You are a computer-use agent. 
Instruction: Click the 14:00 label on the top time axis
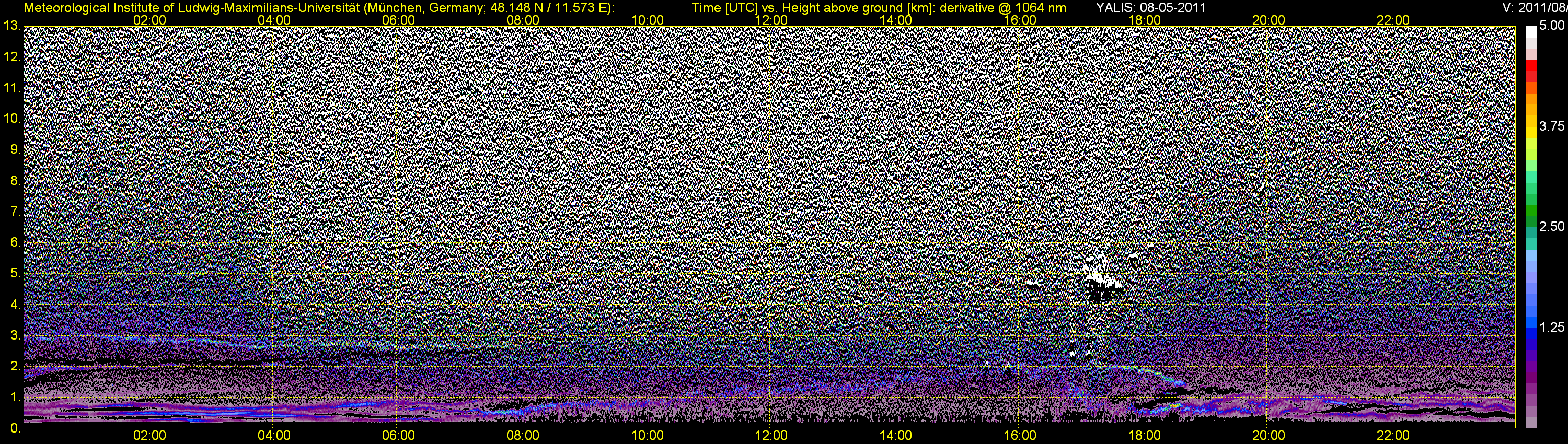coord(895,20)
